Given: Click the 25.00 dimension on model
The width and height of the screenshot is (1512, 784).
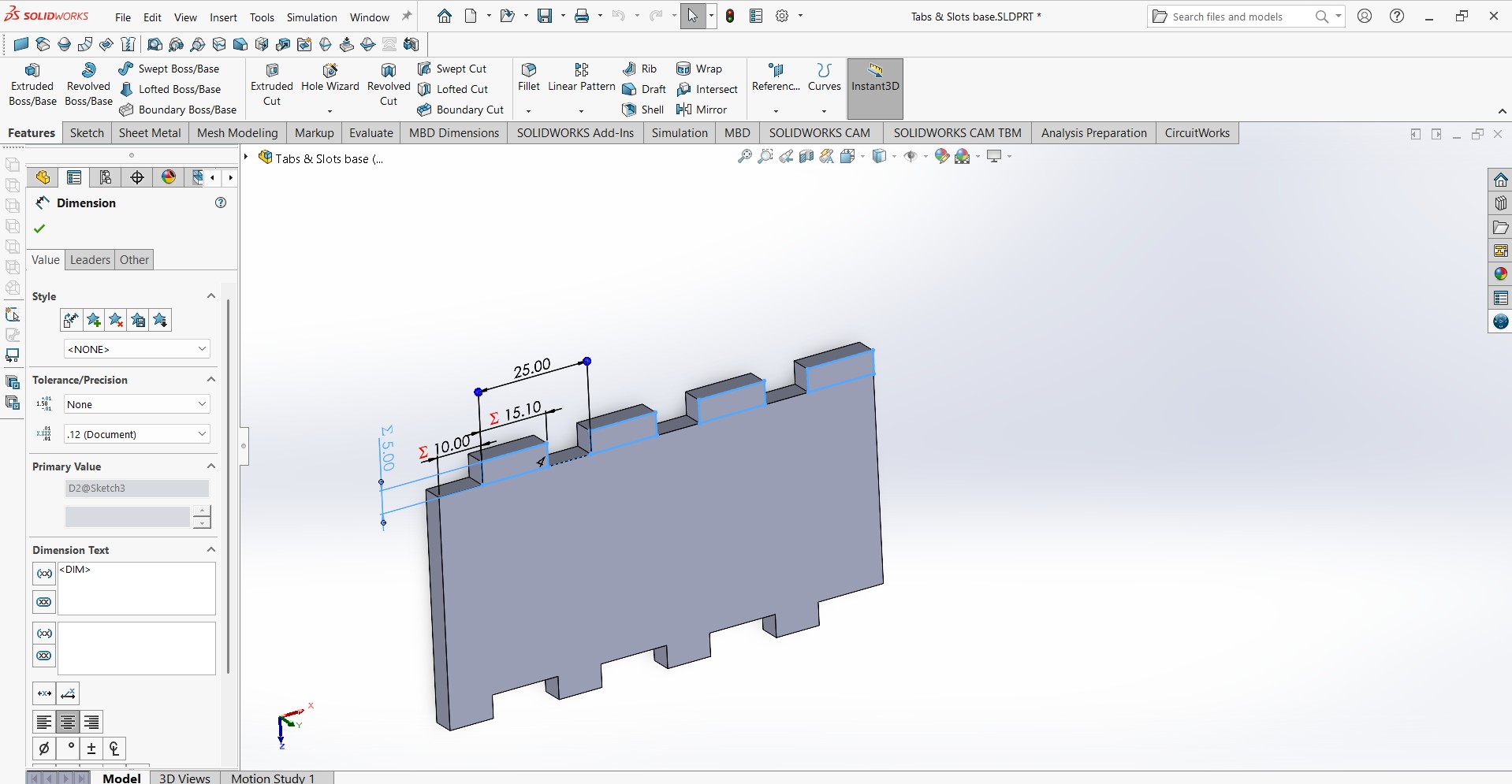Looking at the screenshot, I should 532,368.
